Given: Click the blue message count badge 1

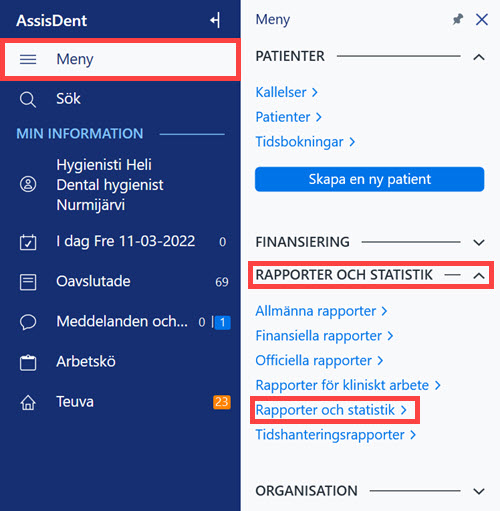Looking at the screenshot, I should [x=223, y=322].
